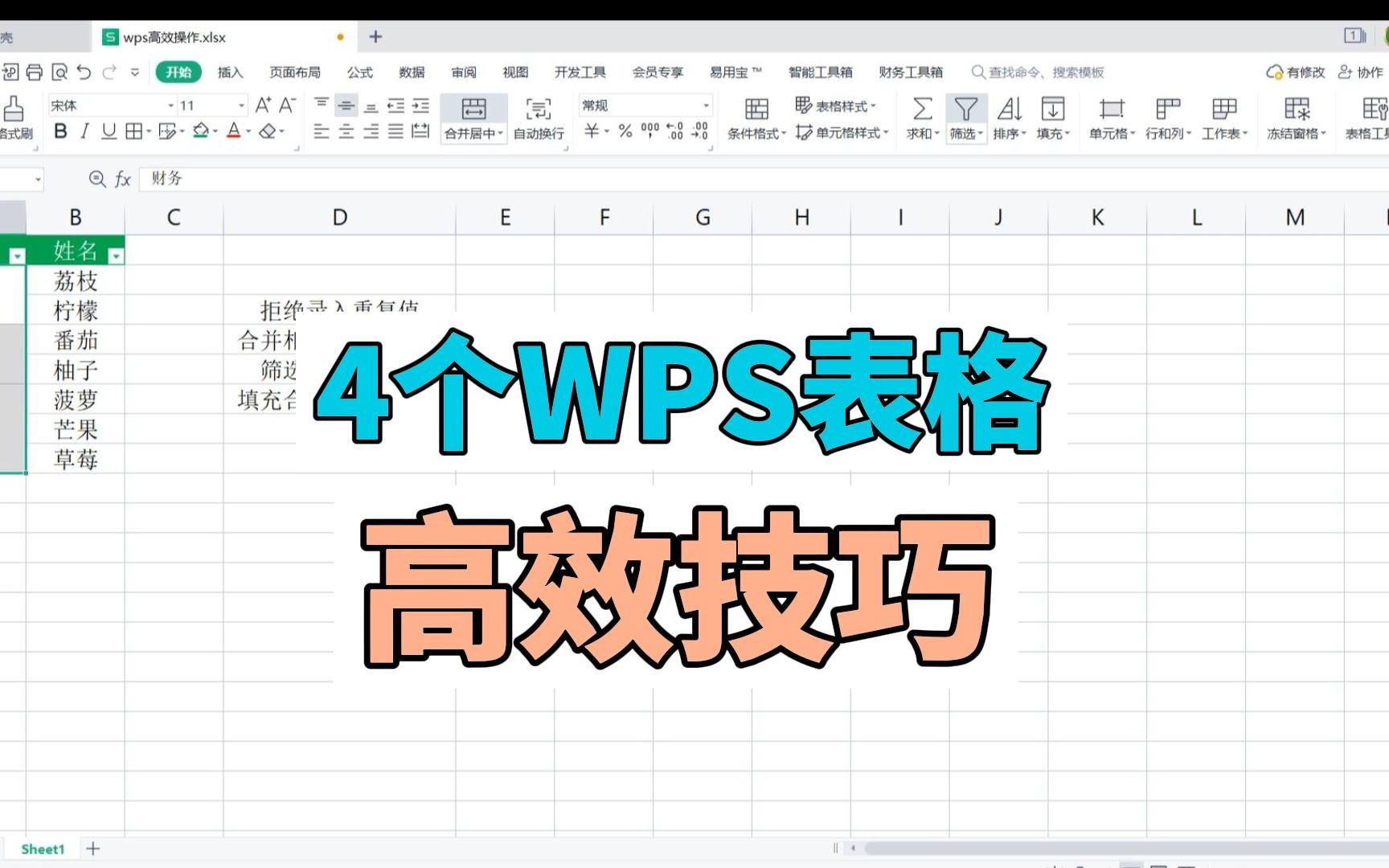The image size is (1389, 868).
Task: Switch to the 数据 ribbon tab
Action: pyautogui.click(x=412, y=72)
